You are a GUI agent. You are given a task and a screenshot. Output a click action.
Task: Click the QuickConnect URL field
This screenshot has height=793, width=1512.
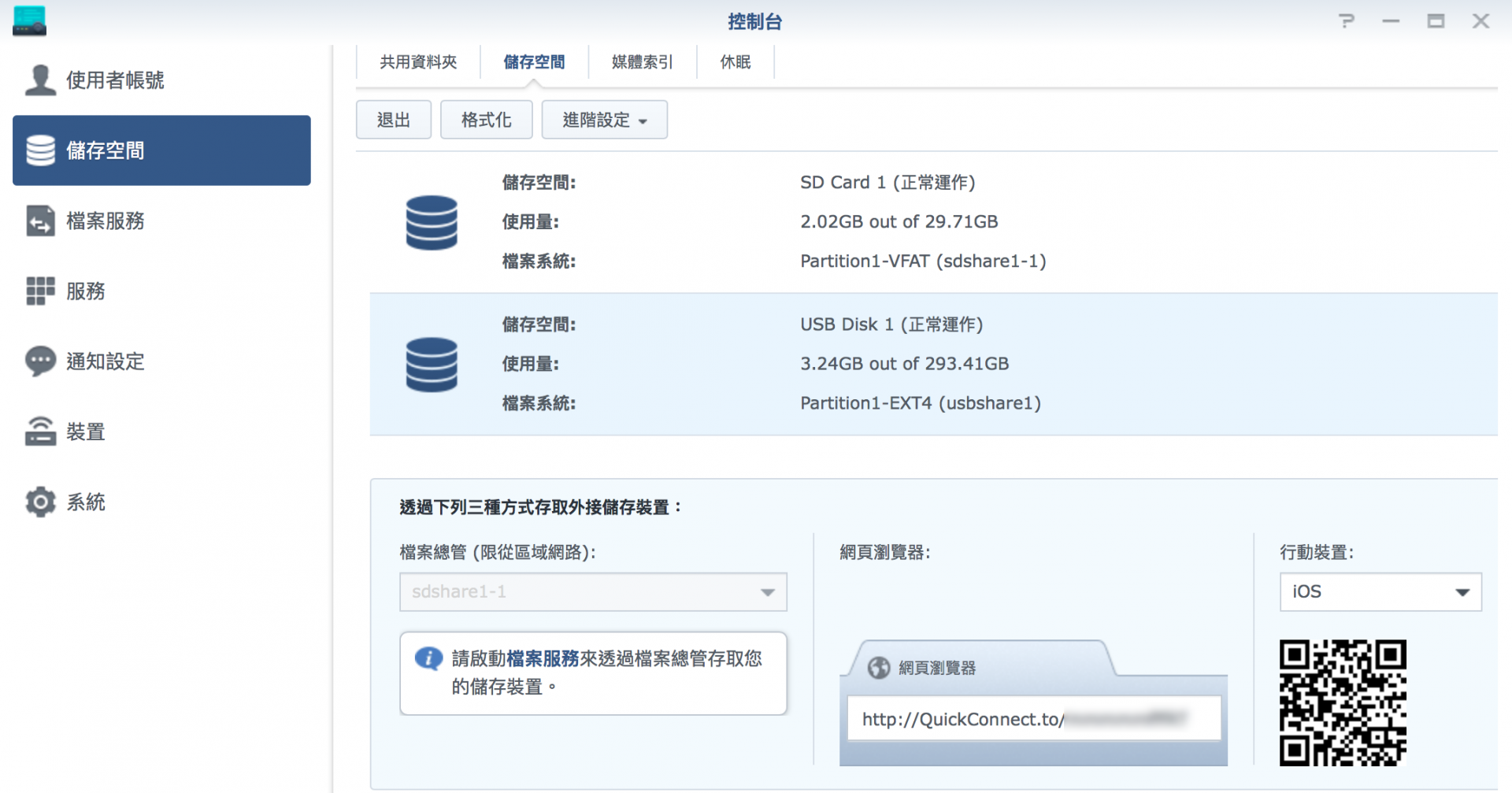click(1033, 719)
